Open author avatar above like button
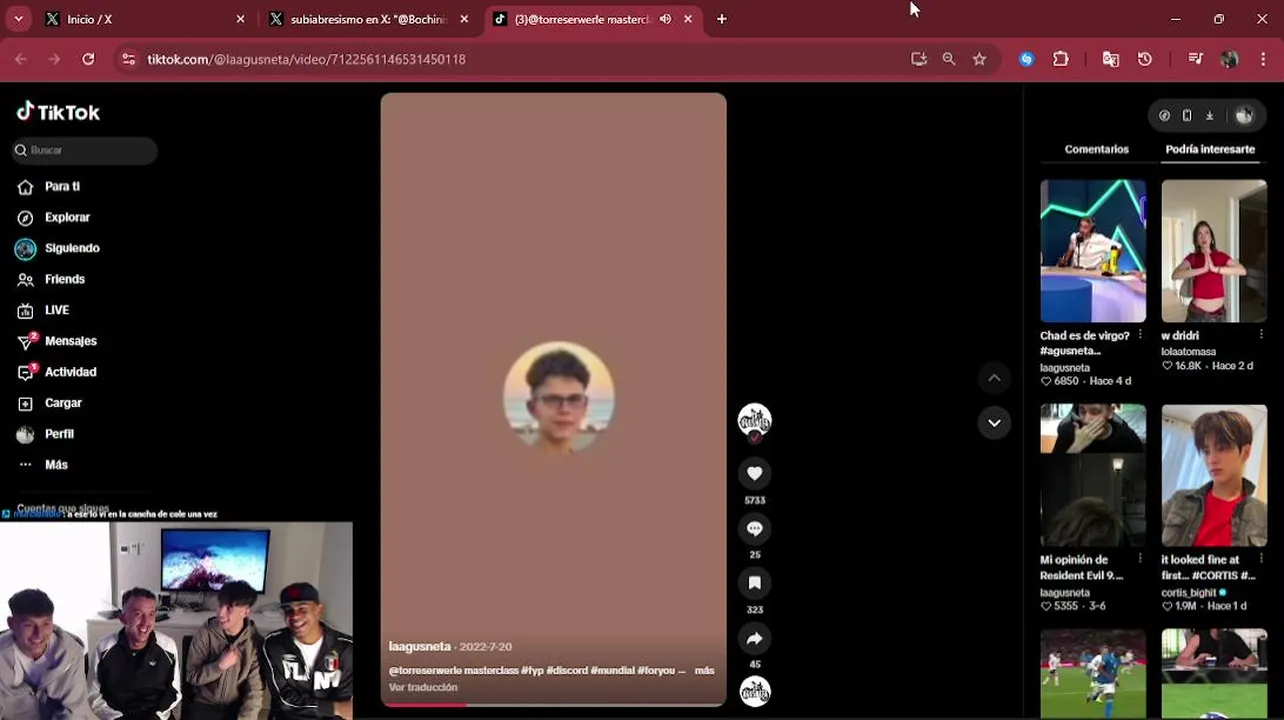This screenshot has width=1284, height=720. point(754,420)
